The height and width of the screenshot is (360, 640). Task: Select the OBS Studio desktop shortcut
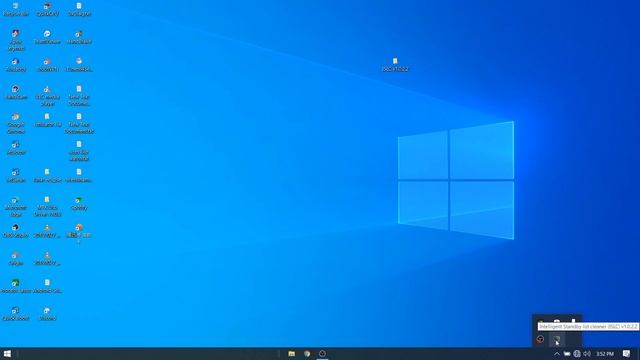(x=16, y=231)
